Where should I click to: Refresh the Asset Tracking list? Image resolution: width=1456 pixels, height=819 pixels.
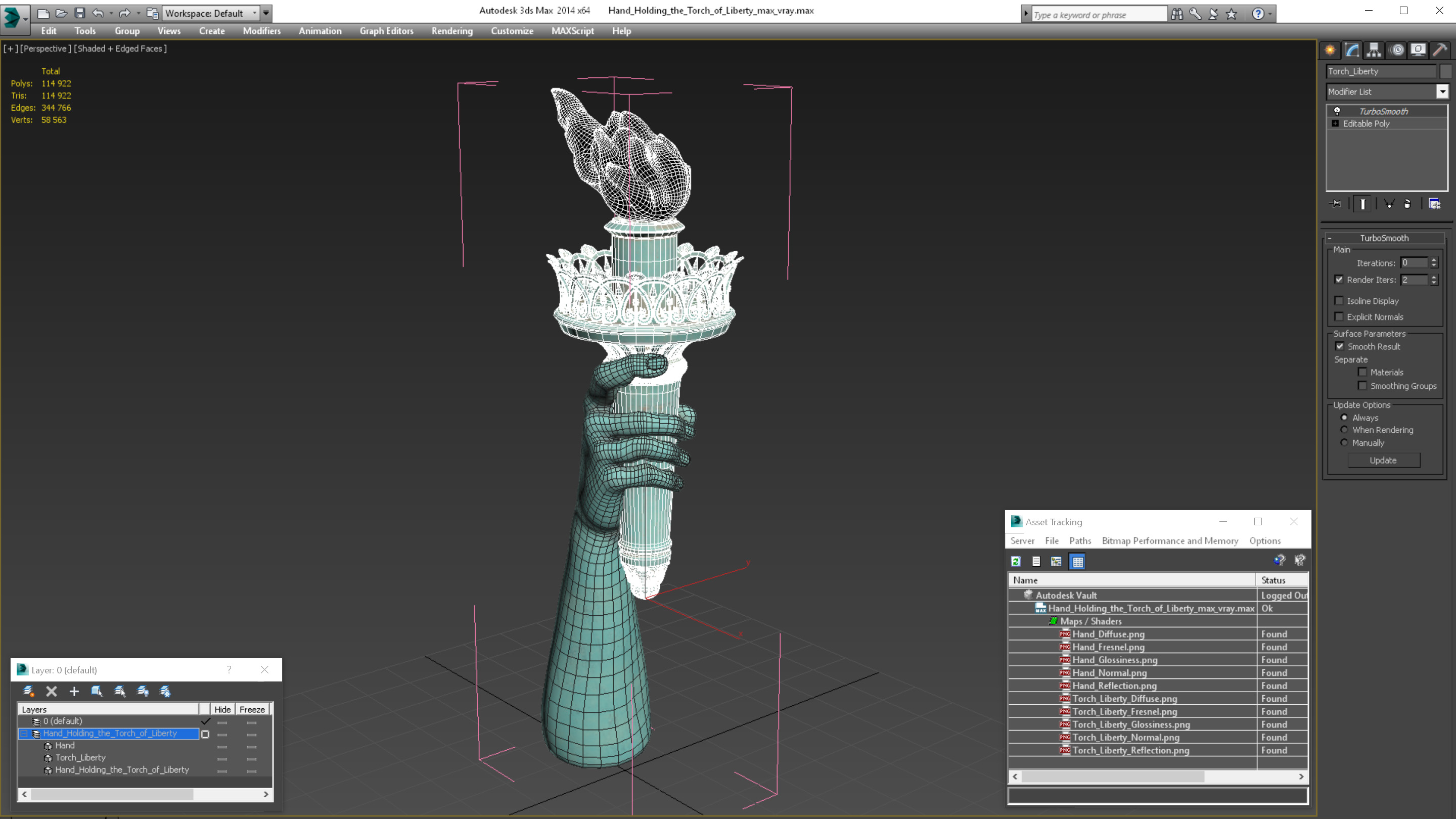[x=1016, y=561]
